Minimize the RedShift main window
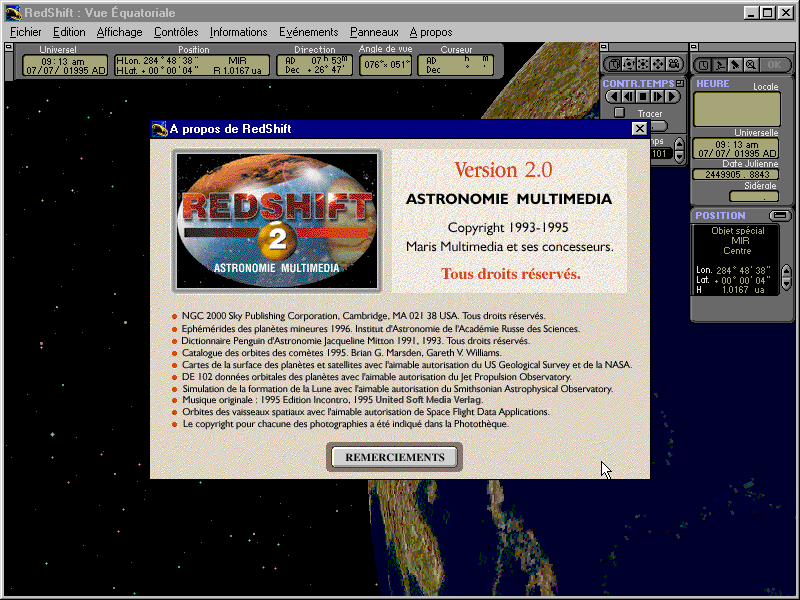 [751, 13]
